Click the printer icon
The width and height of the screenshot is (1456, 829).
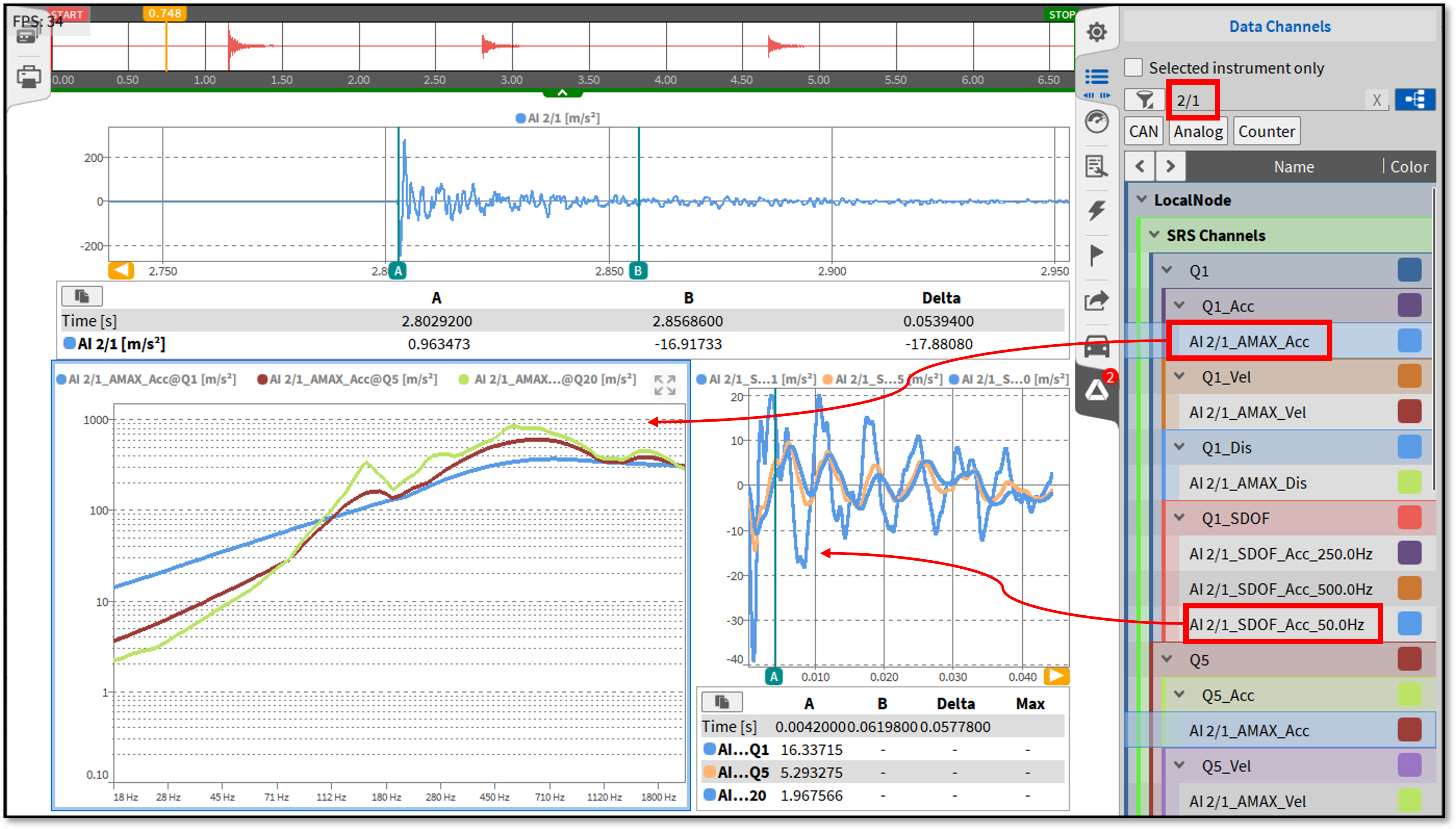pyautogui.click(x=29, y=76)
